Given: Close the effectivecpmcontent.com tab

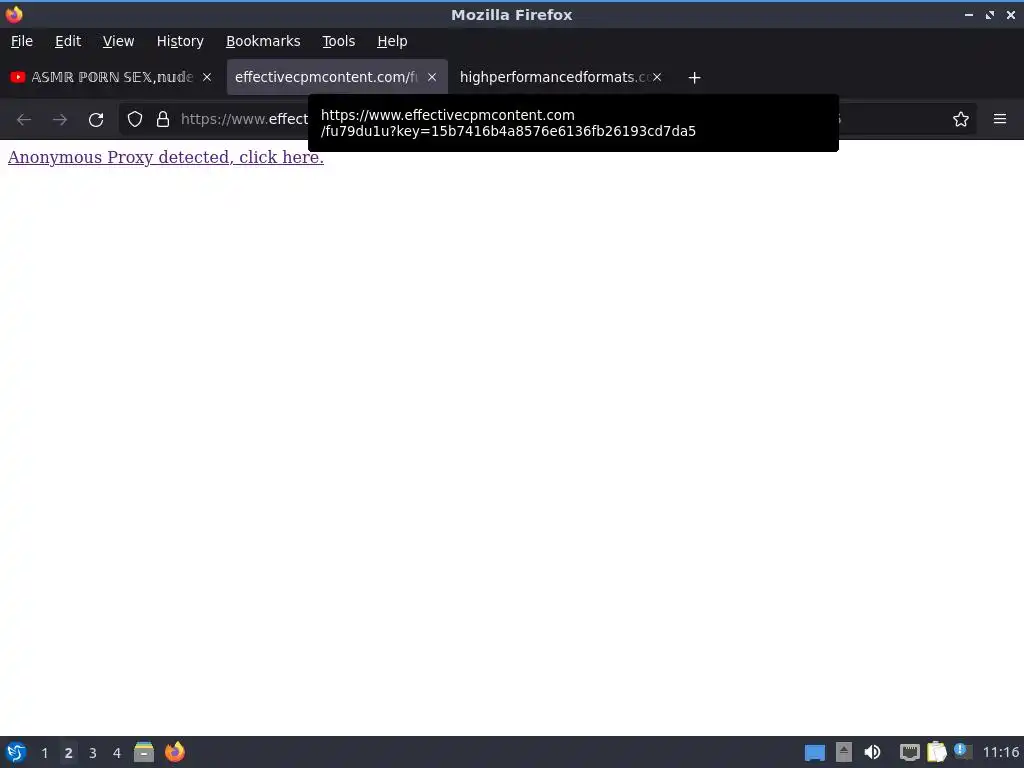Looking at the screenshot, I should [432, 77].
